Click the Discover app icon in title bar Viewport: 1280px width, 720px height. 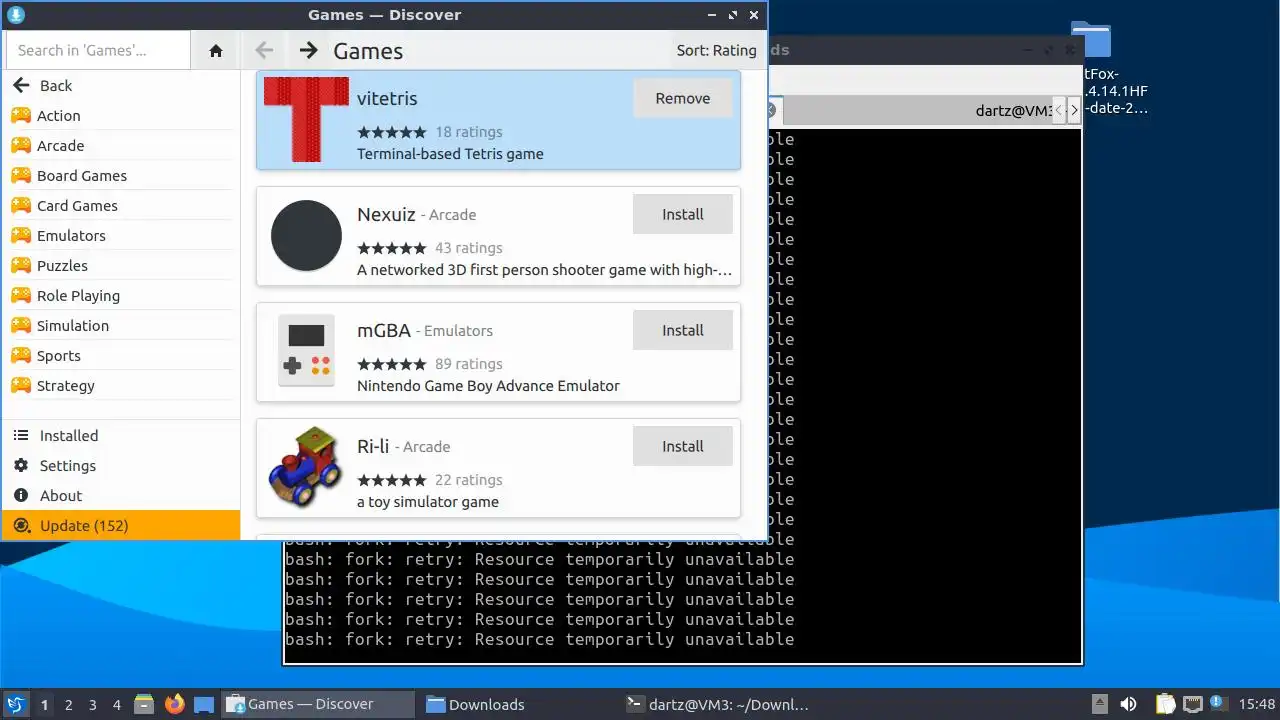pos(15,15)
